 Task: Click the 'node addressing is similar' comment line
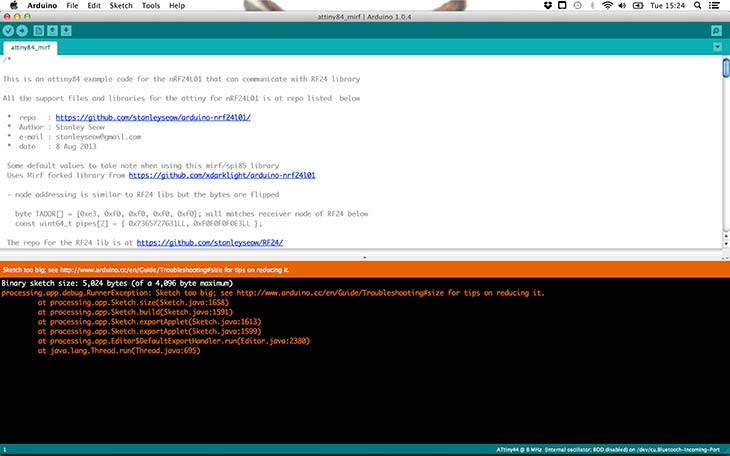coord(143,195)
